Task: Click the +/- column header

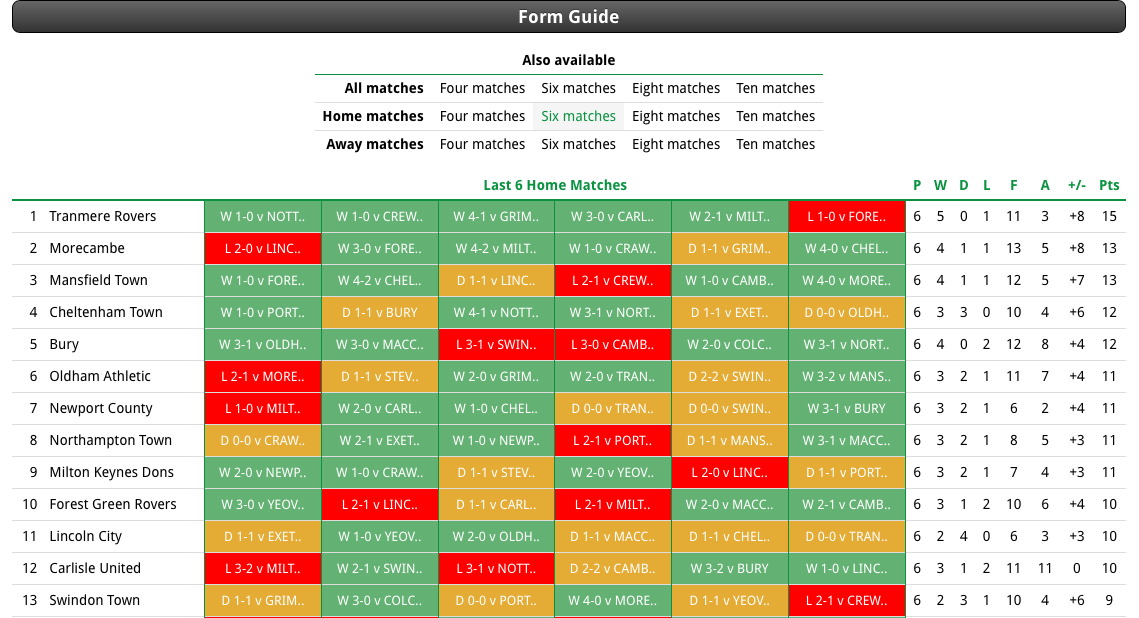Action: [x=1077, y=185]
